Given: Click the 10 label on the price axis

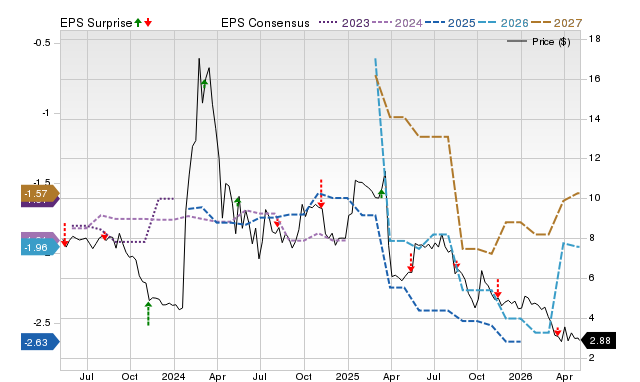Looking at the screenshot, I should point(594,198).
